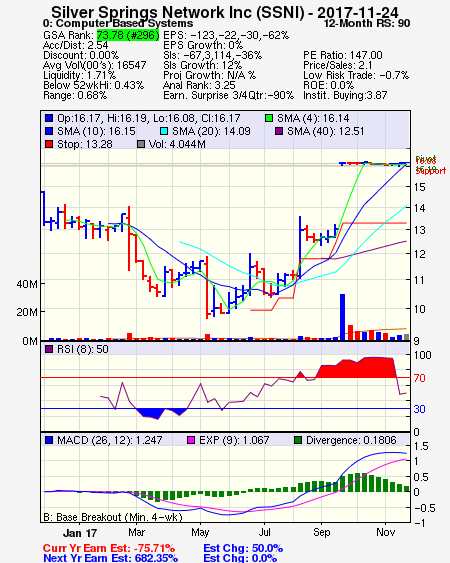Click the green Divergence legend swatch
Image resolution: width=450 pixels, height=563 pixels.
tap(298, 440)
